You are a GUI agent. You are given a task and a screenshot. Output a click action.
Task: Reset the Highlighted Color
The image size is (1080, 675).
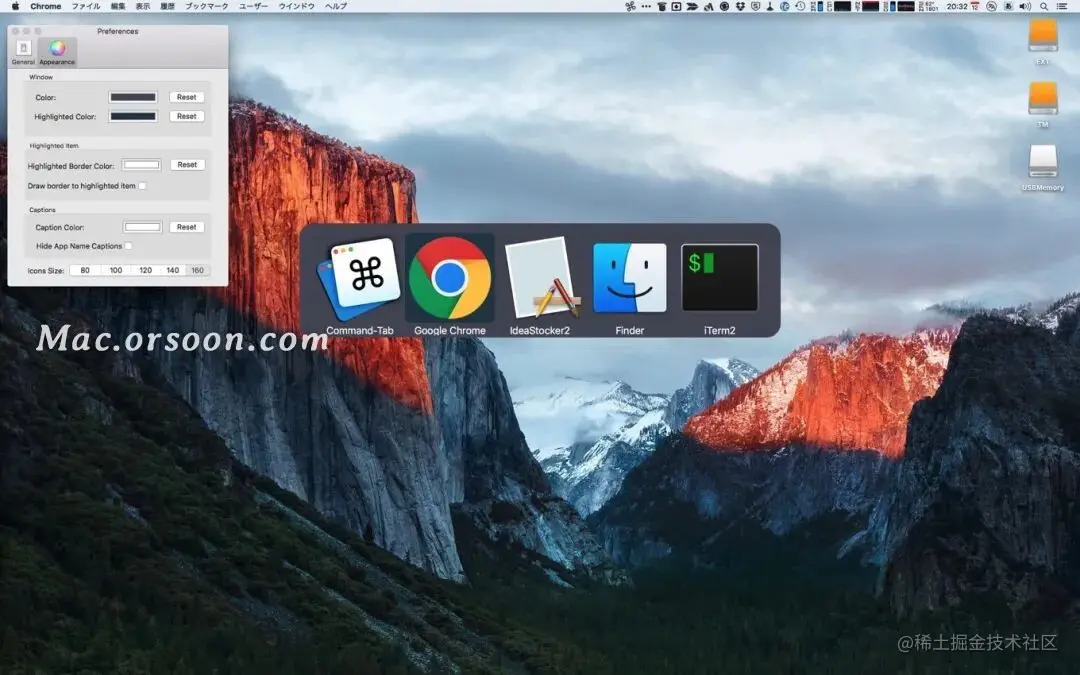click(187, 116)
